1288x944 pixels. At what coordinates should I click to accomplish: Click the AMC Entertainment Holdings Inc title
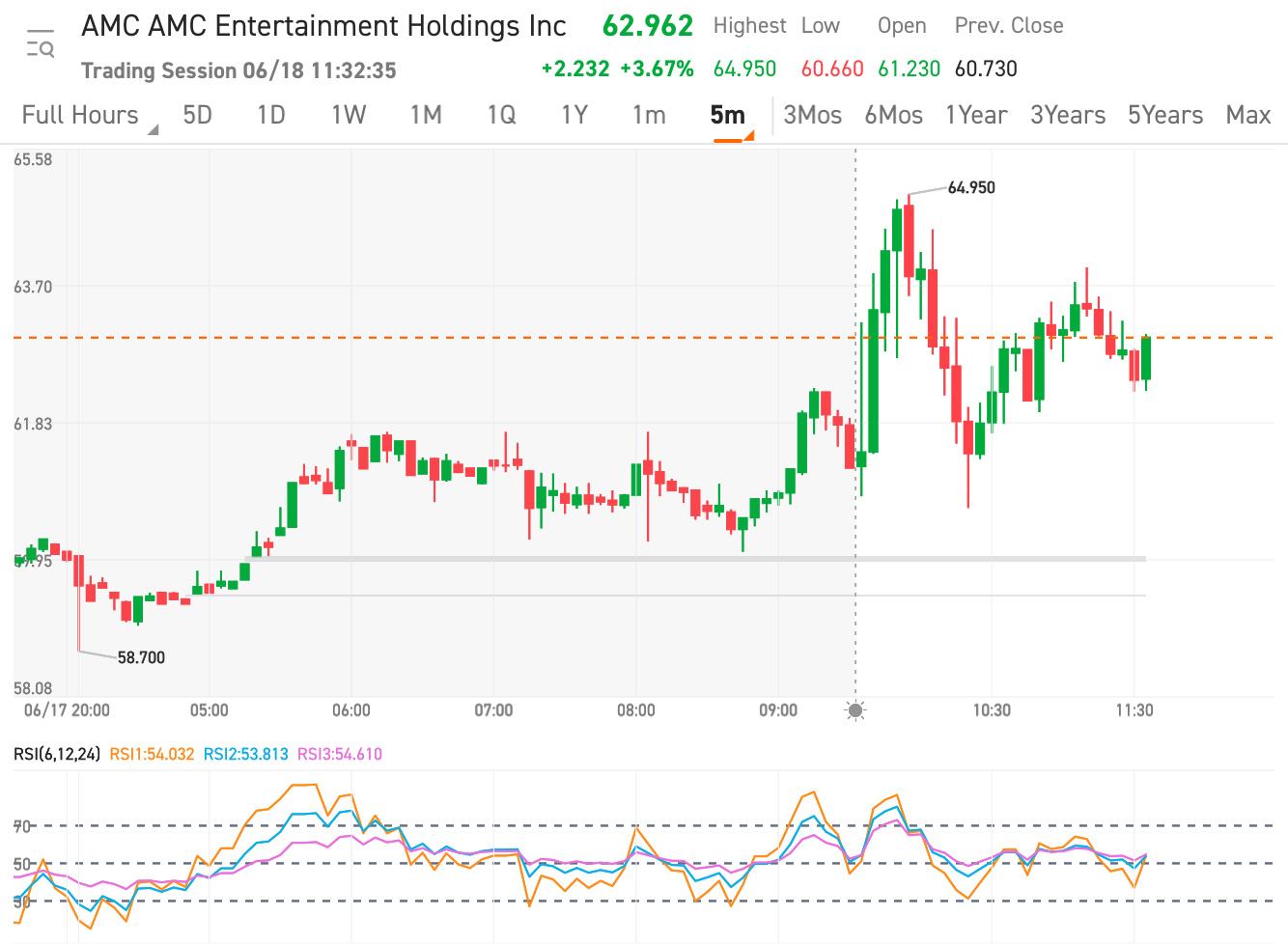pyautogui.click(x=323, y=26)
